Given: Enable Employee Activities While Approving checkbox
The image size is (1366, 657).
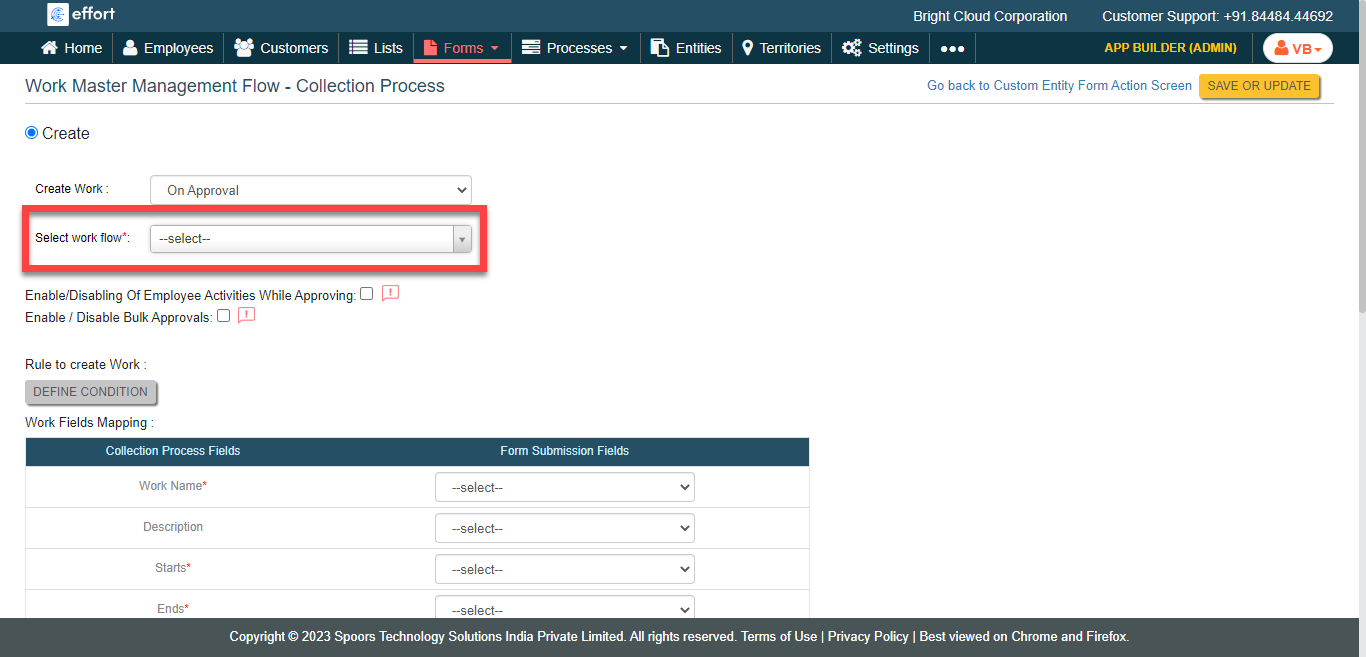Looking at the screenshot, I should [x=367, y=294].
